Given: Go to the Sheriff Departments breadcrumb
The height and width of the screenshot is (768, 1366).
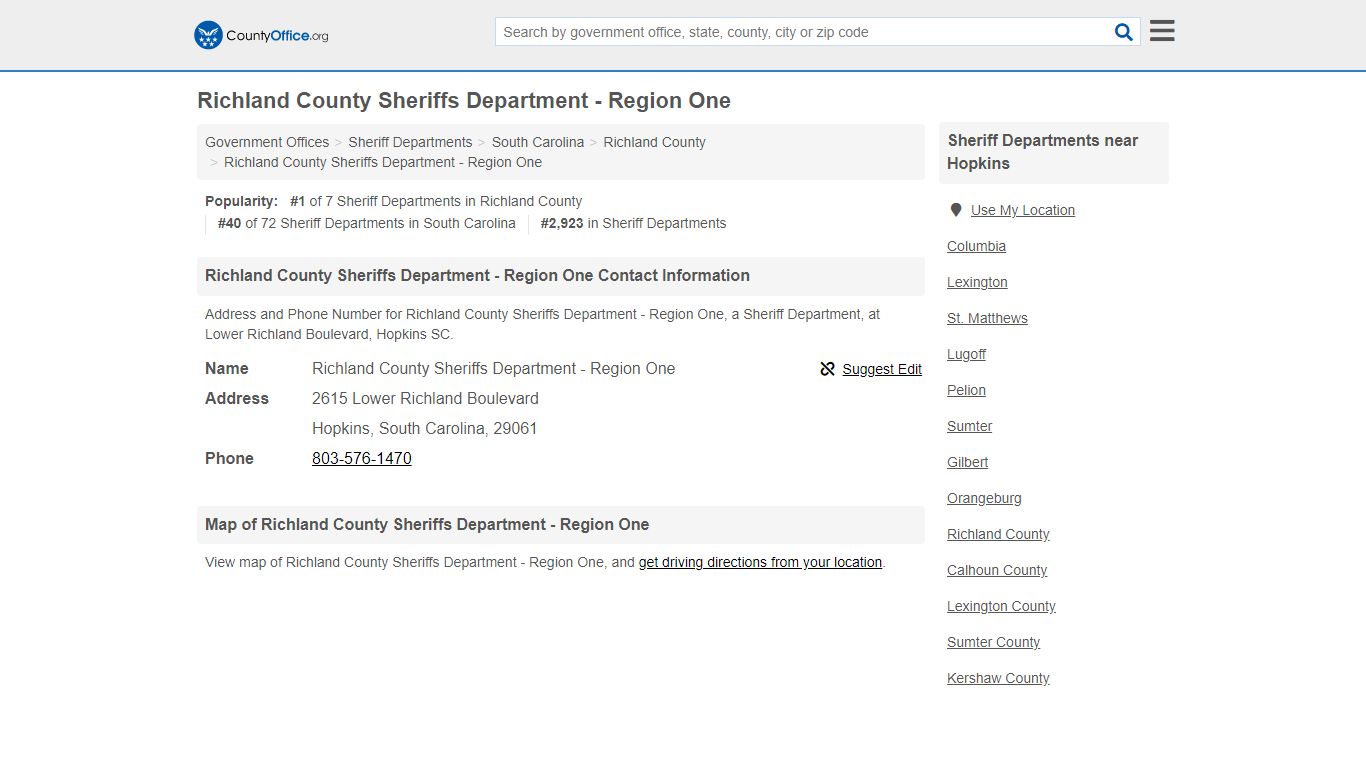Looking at the screenshot, I should tap(410, 142).
